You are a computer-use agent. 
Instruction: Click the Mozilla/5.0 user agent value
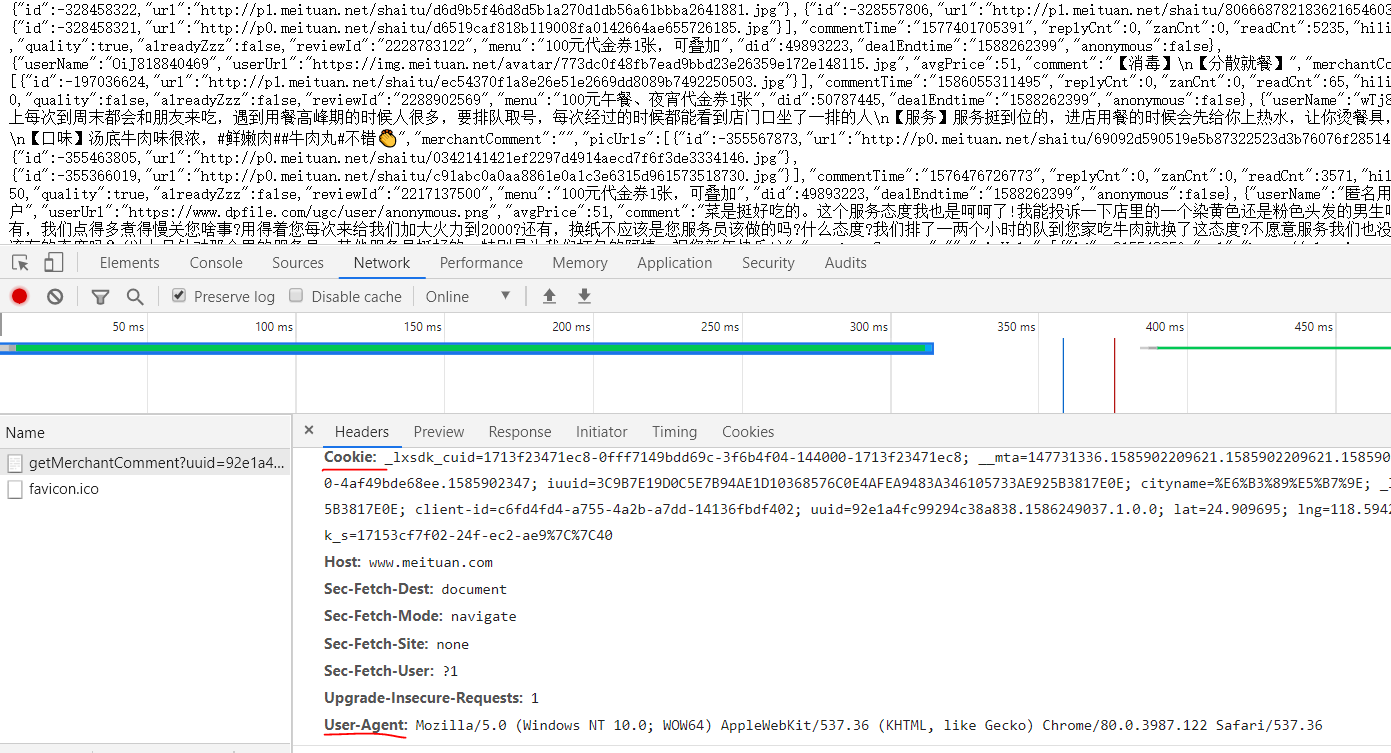click(869, 725)
